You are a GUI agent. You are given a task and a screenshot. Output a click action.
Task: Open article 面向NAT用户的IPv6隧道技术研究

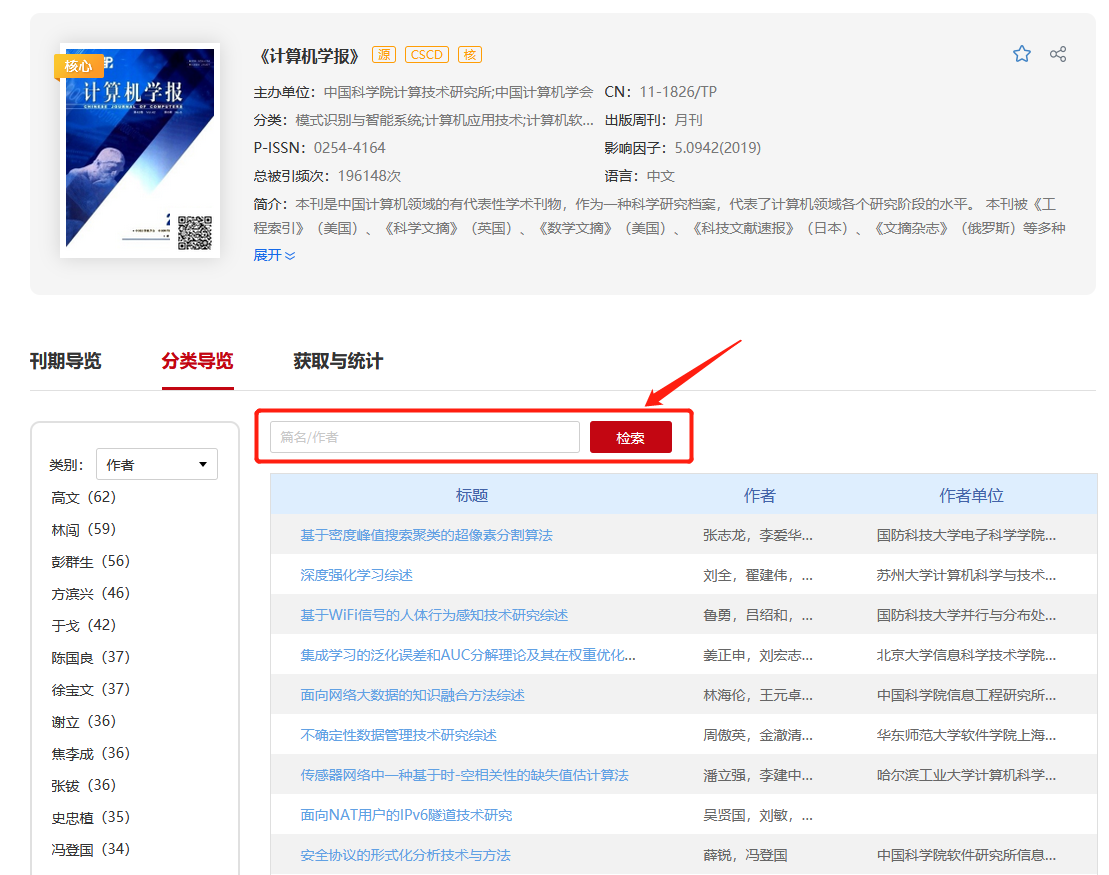tap(406, 815)
